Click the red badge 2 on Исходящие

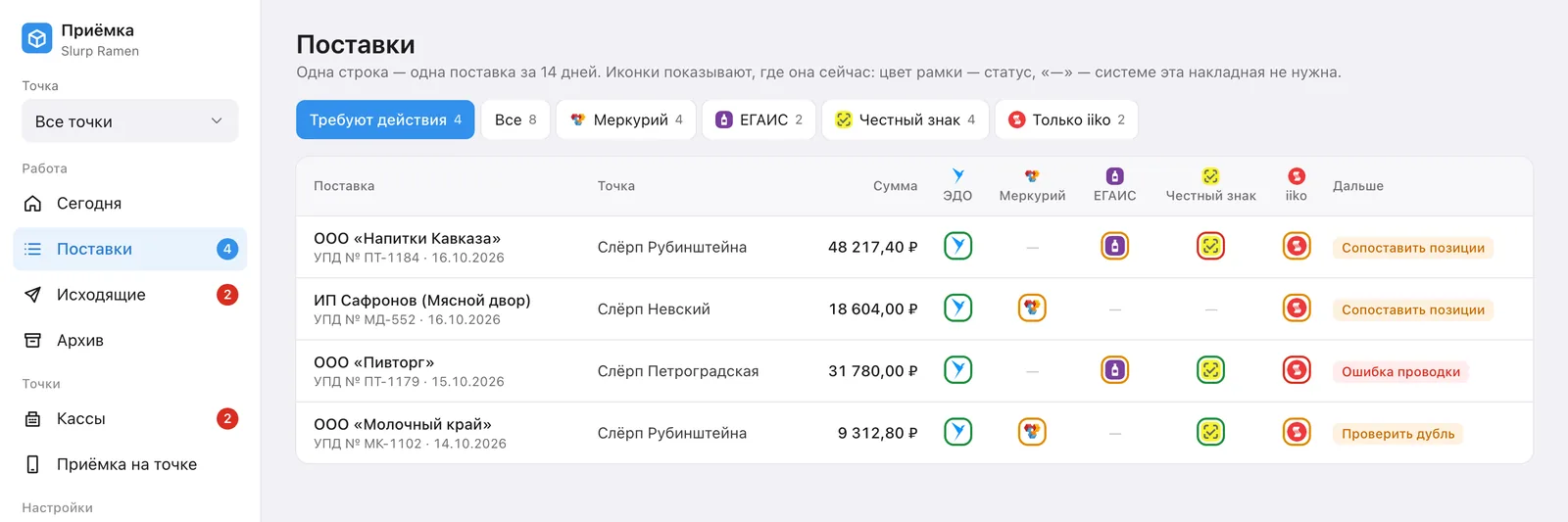pos(227,295)
